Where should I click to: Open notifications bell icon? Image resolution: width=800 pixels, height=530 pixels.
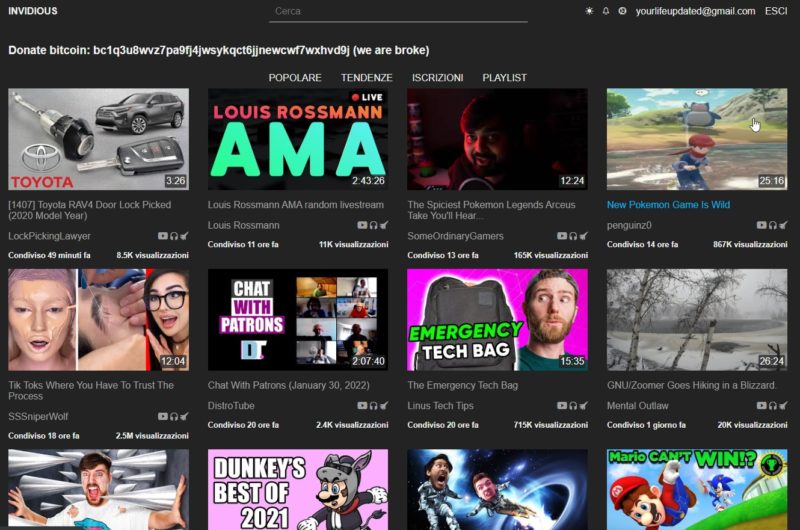605,11
